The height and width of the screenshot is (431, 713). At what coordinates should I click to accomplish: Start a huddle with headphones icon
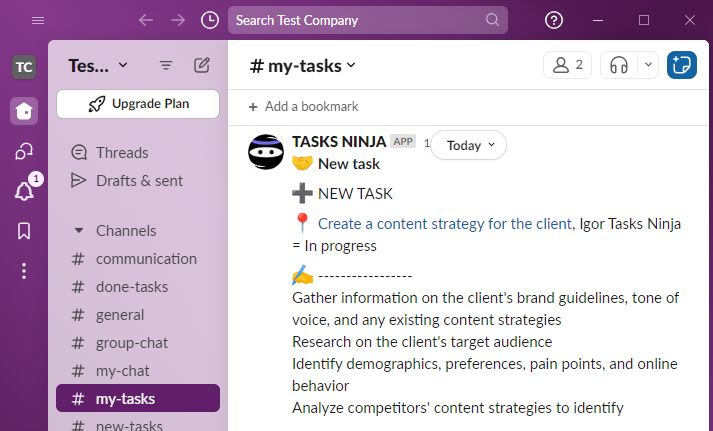pyautogui.click(x=619, y=66)
